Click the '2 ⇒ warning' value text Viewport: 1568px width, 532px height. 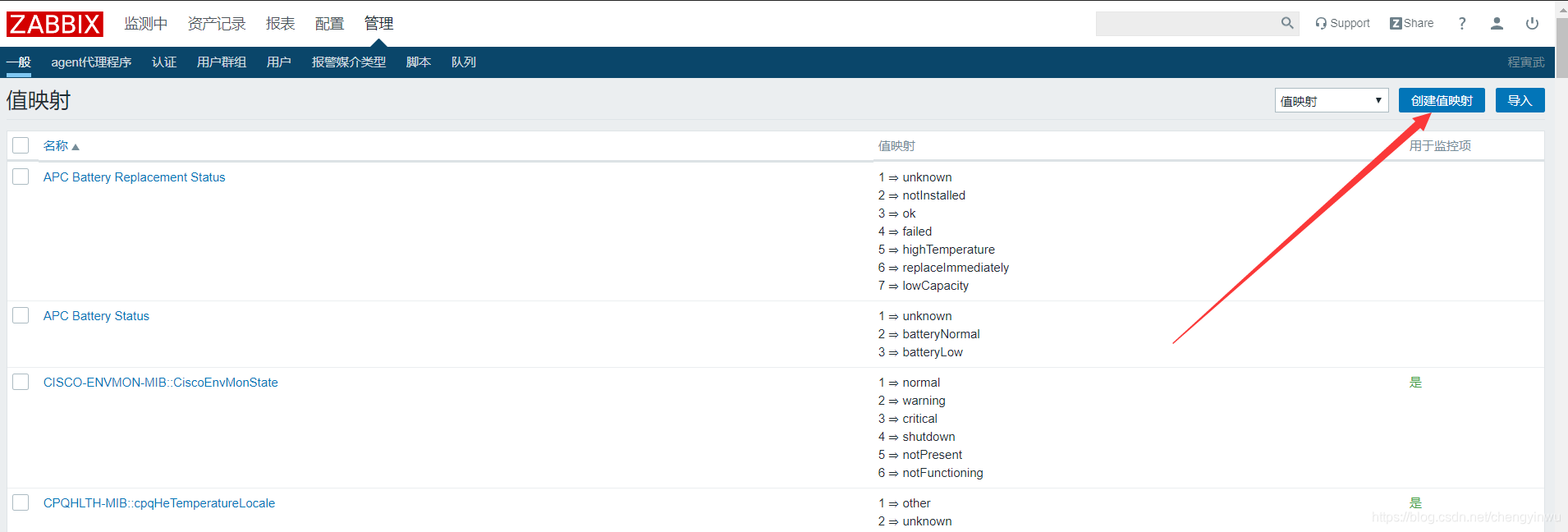coord(912,401)
